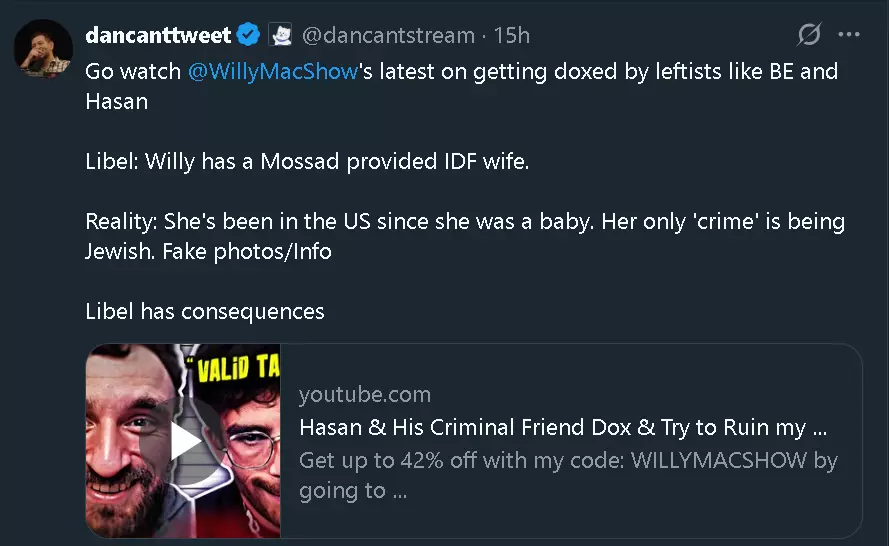Open card title "Hasan & His Criminal Friend Dox"
The height and width of the screenshot is (546, 889).
click(563, 427)
